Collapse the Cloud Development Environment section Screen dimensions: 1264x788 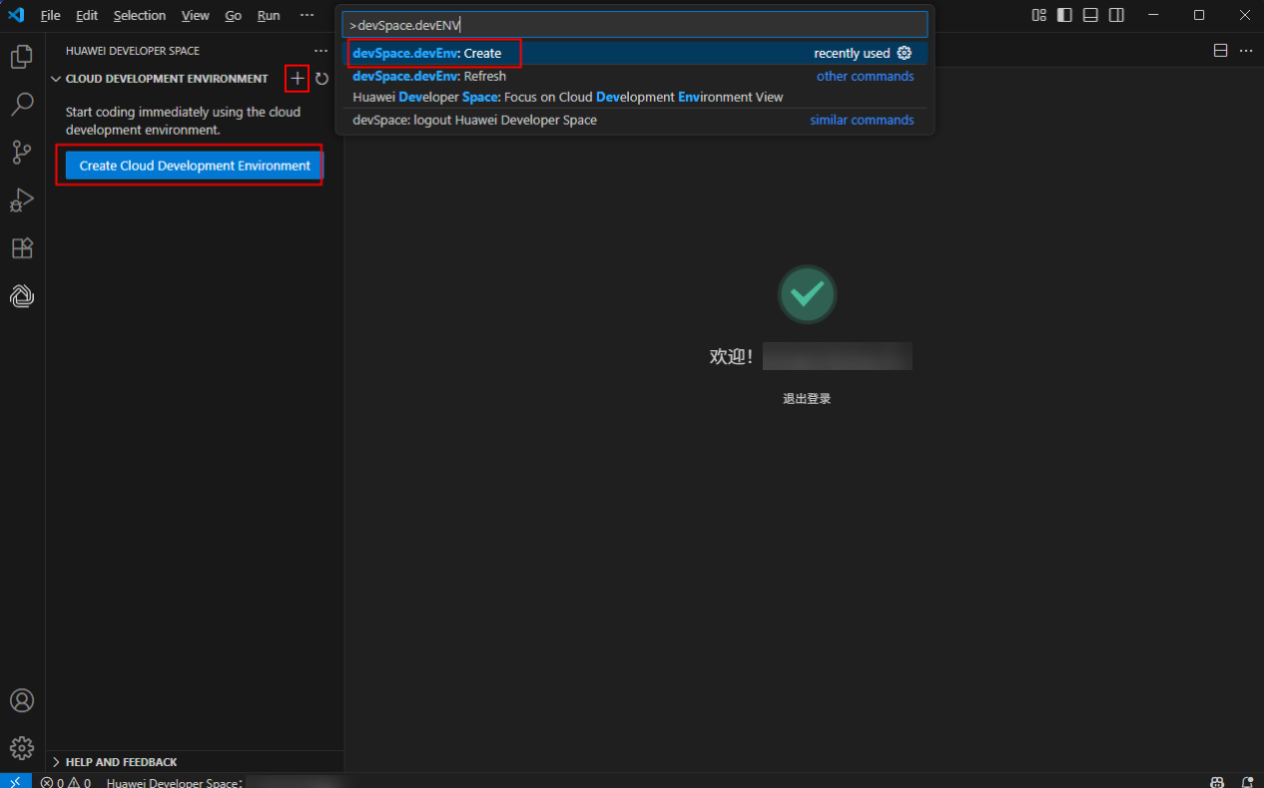click(x=56, y=78)
